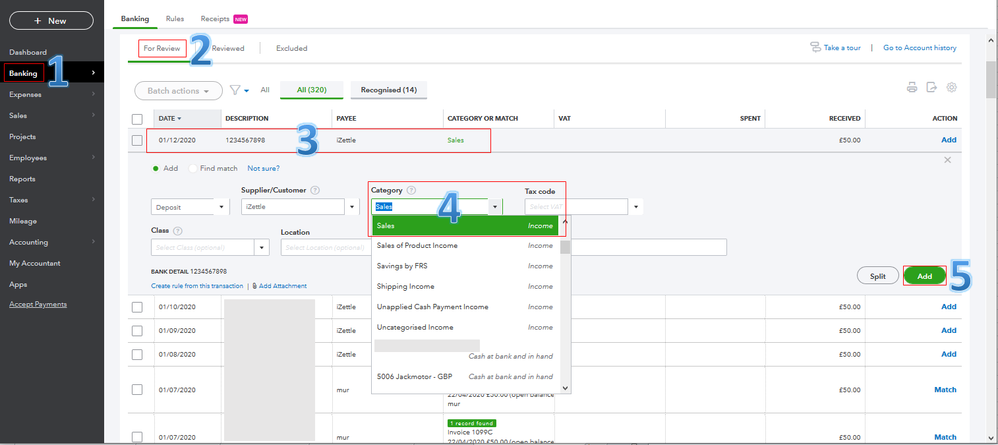Switch to the Rules tab

(175, 19)
